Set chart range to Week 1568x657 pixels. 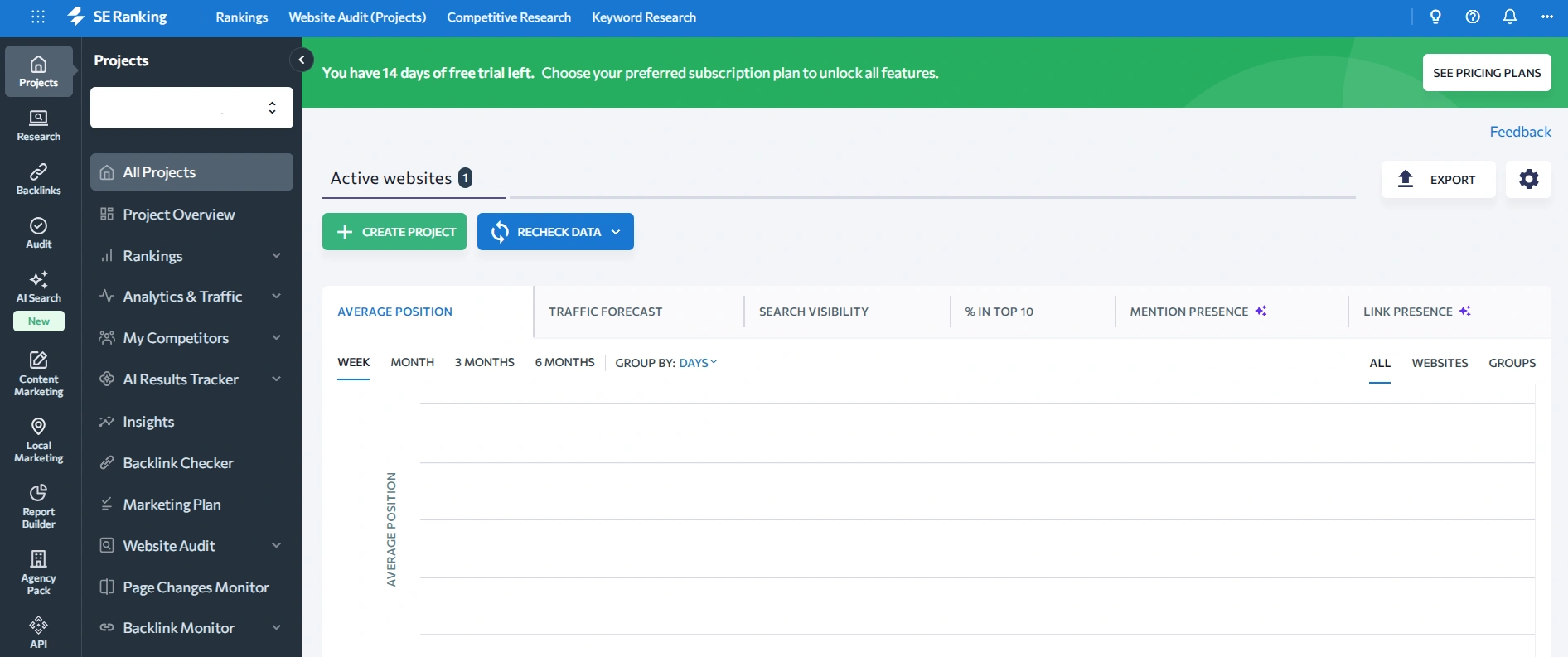354,363
